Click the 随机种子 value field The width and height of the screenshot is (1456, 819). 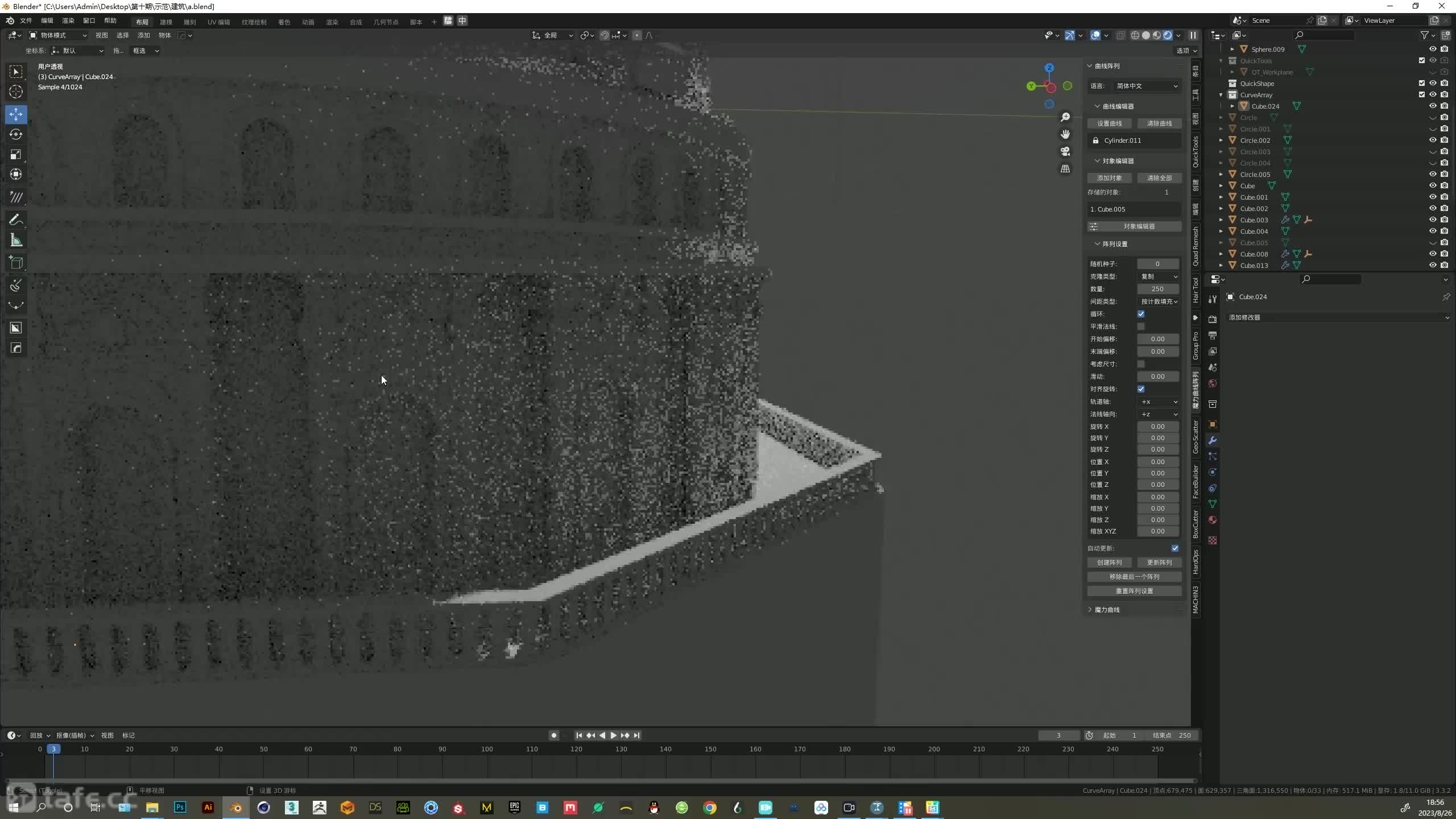1158,264
